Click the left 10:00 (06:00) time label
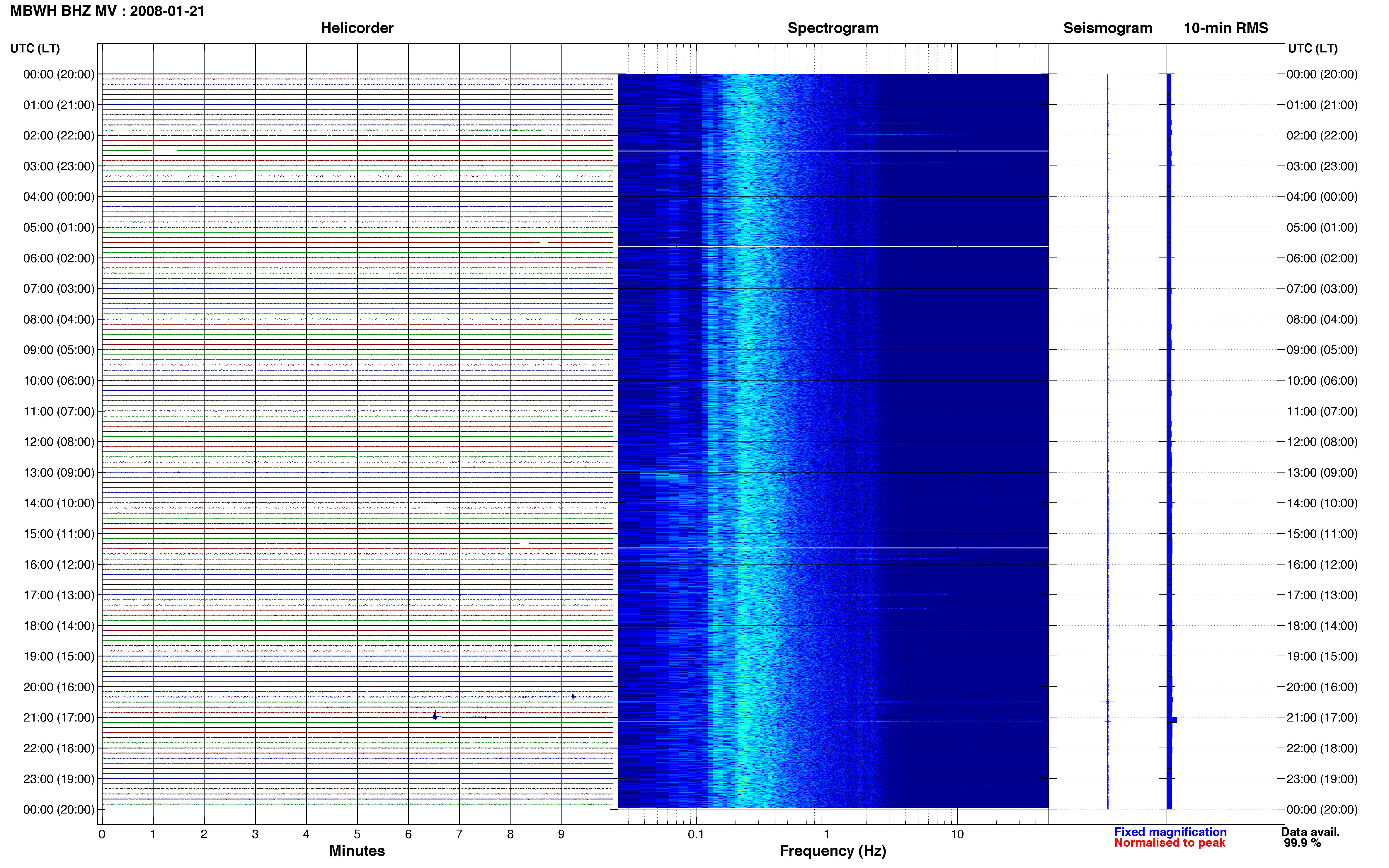 (x=59, y=381)
